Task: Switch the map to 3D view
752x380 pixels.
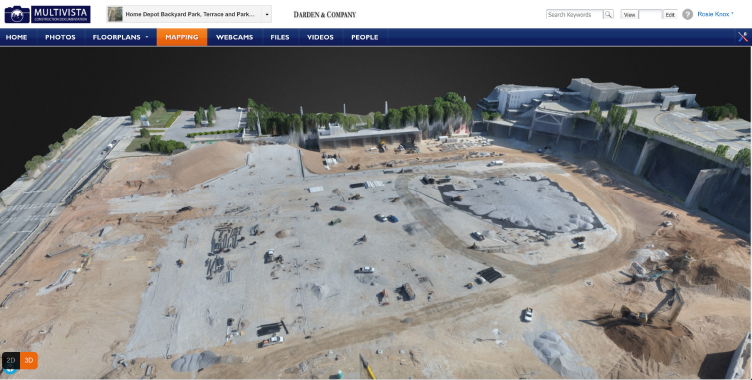Action: point(29,360)
